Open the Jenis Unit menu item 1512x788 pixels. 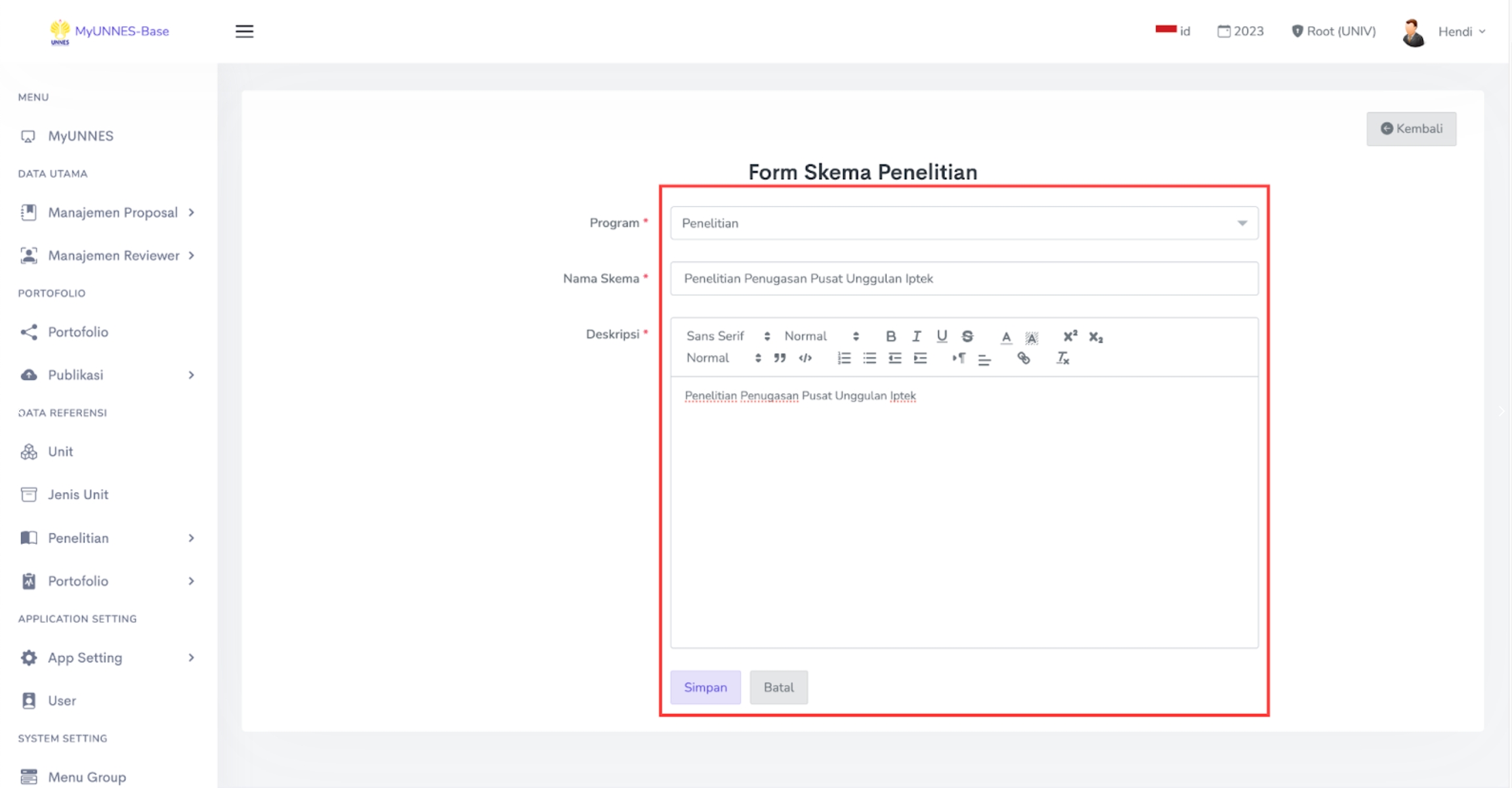pyautogui.click(x=77, y=495)
